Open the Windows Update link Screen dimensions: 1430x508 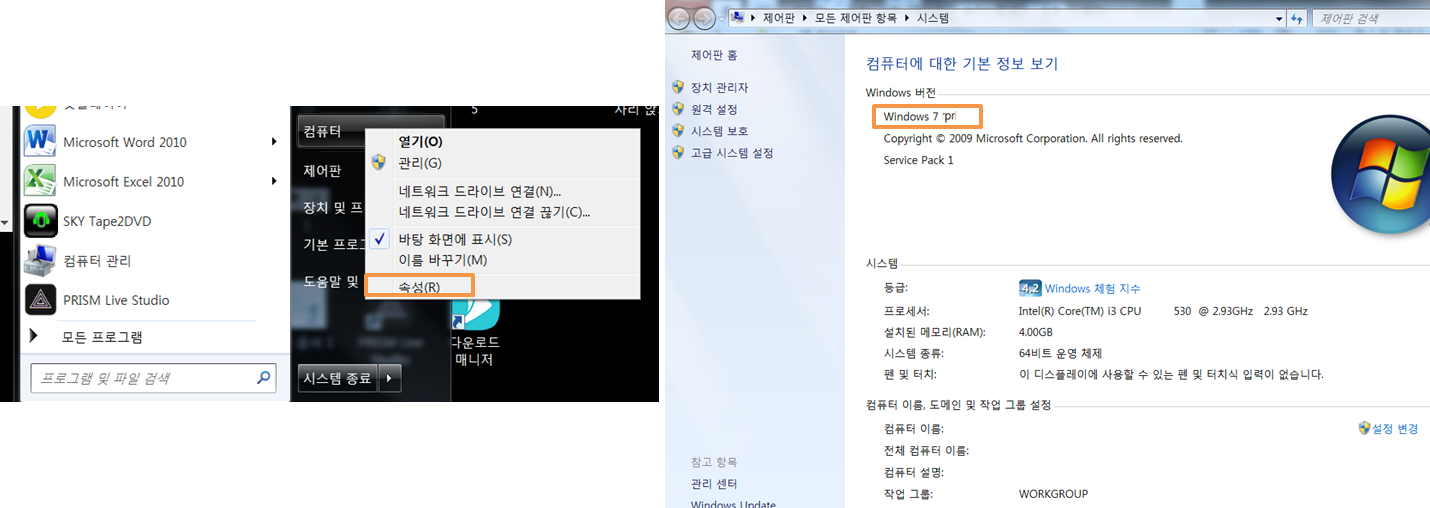point(733,503)
